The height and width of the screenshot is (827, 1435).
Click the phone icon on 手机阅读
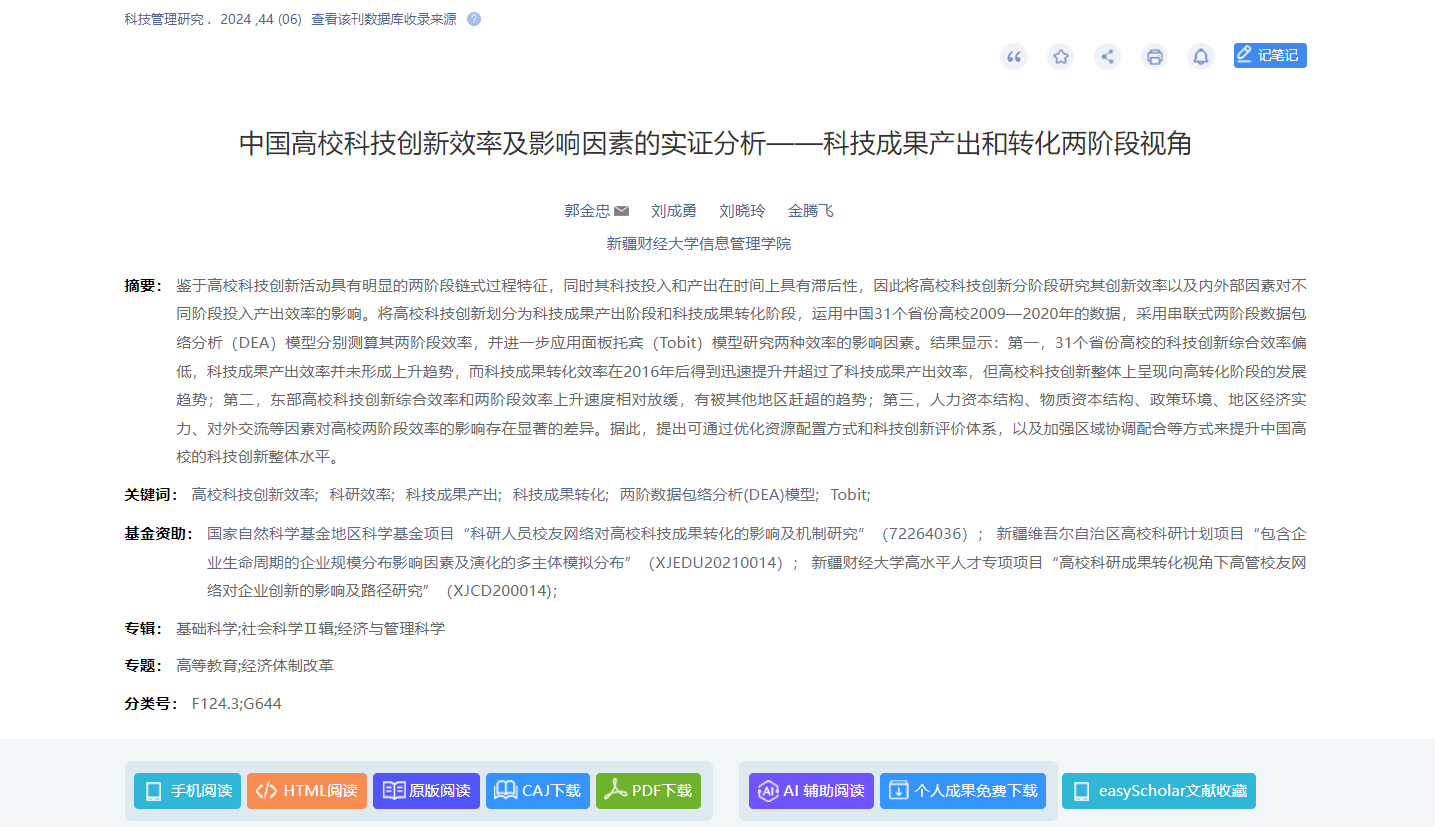pos(152,790)
